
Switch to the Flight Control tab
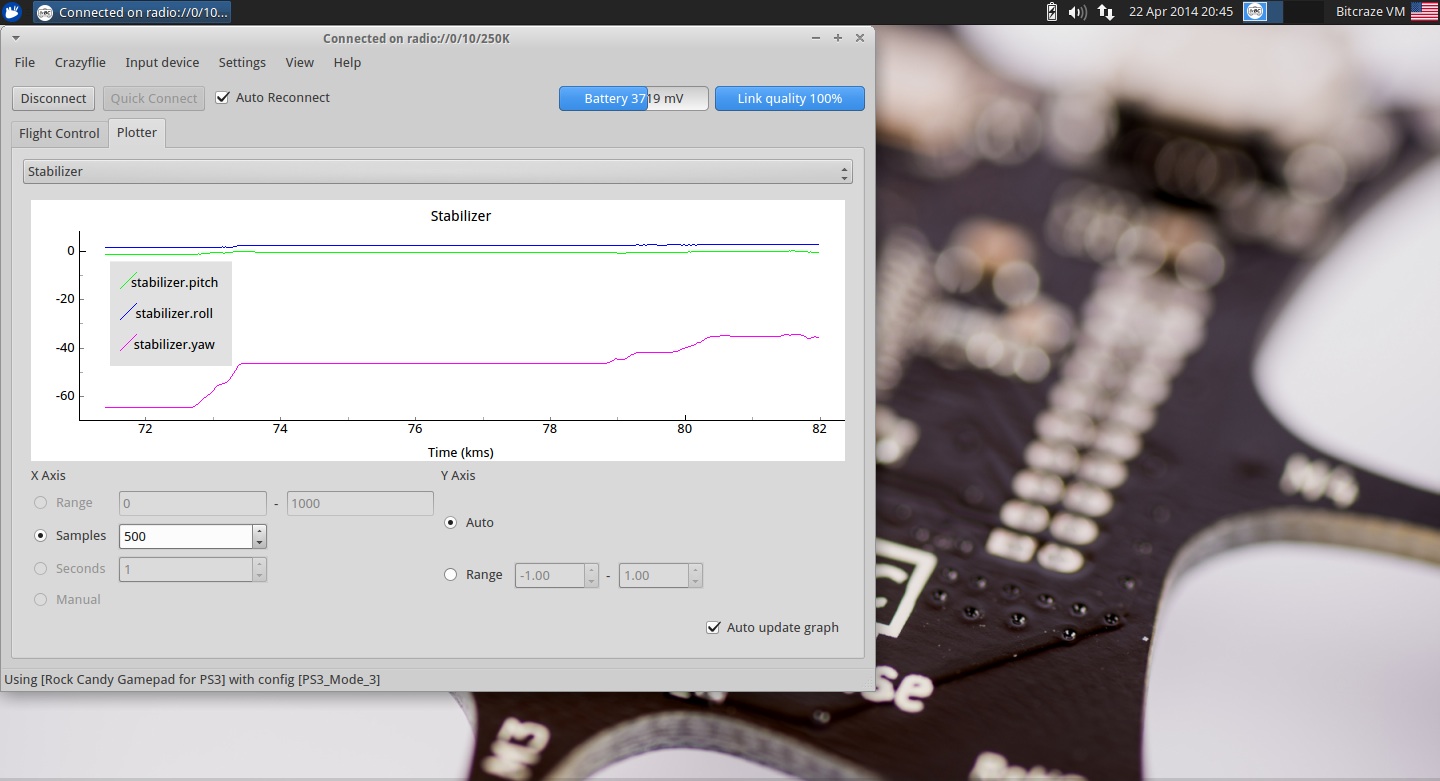click(x=59, y=134)
